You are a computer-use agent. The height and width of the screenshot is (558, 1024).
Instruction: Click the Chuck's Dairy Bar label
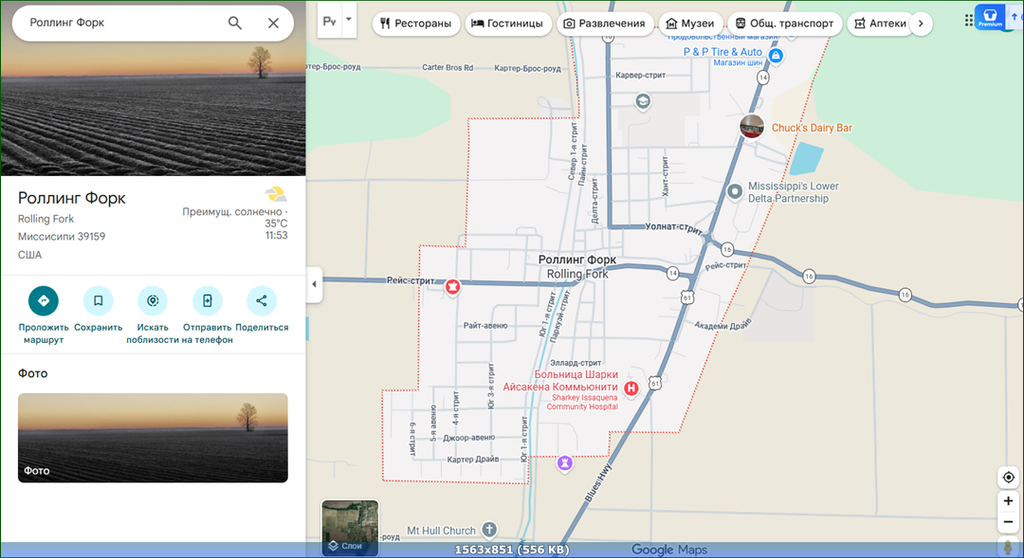click(x=812, y=128)
